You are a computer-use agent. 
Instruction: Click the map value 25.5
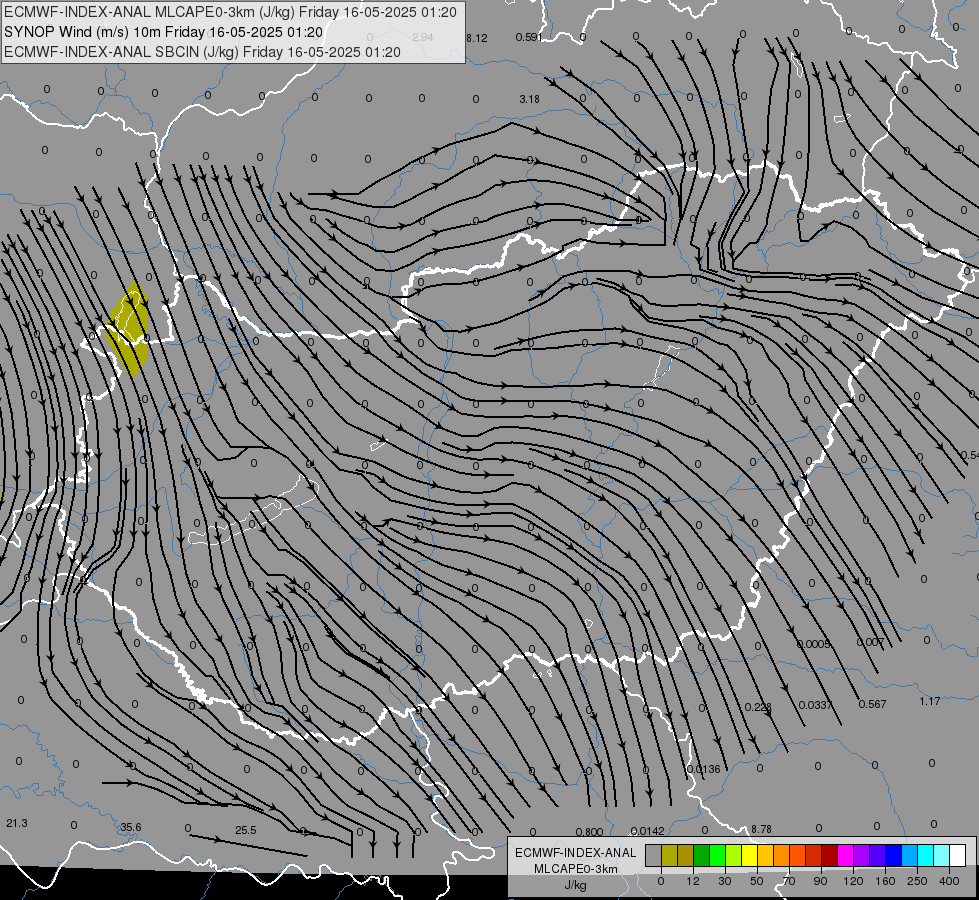click(x=246, y=830)
